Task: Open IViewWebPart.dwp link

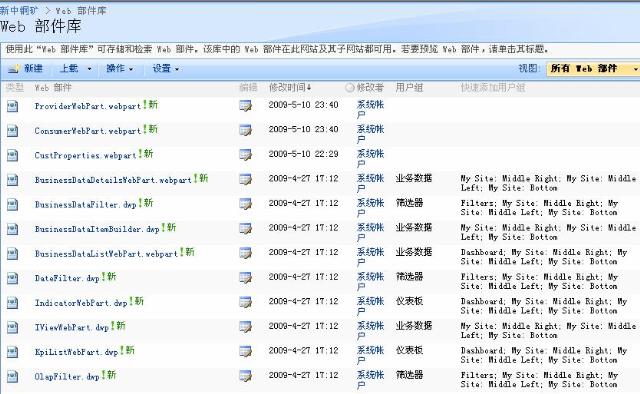Action: [x=71, y=327]
